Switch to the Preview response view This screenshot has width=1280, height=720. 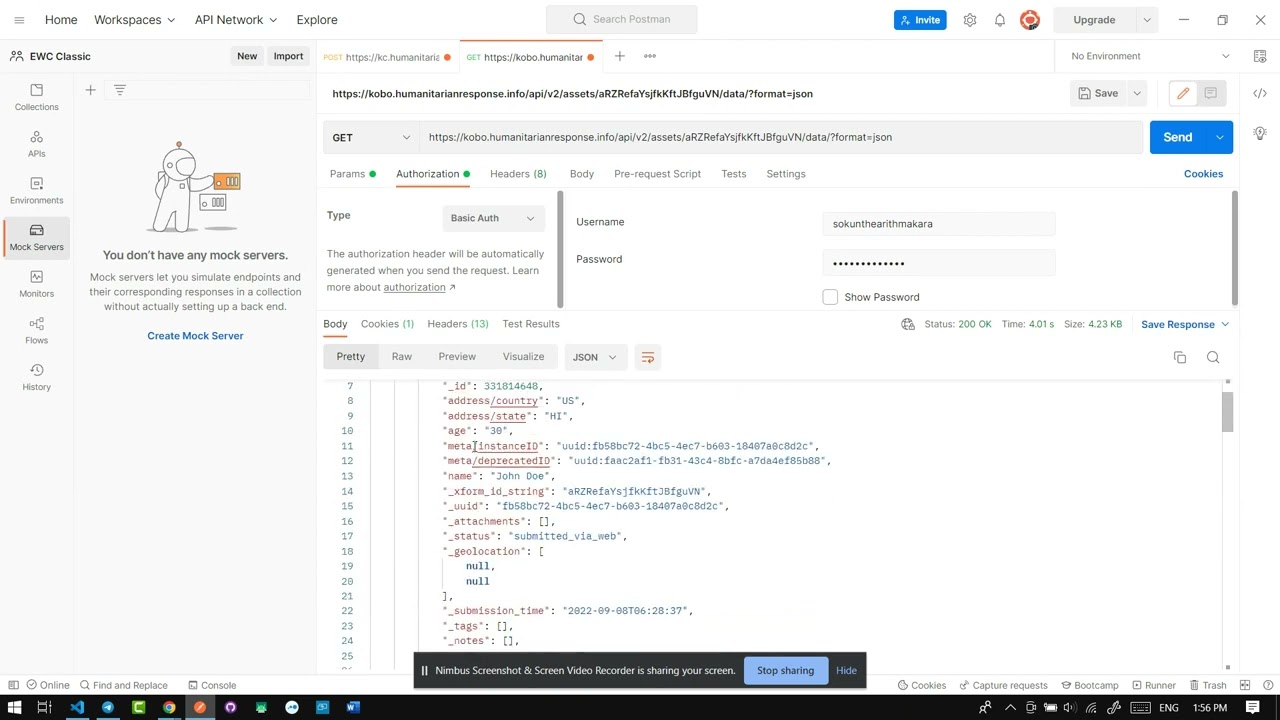point(457,357)
